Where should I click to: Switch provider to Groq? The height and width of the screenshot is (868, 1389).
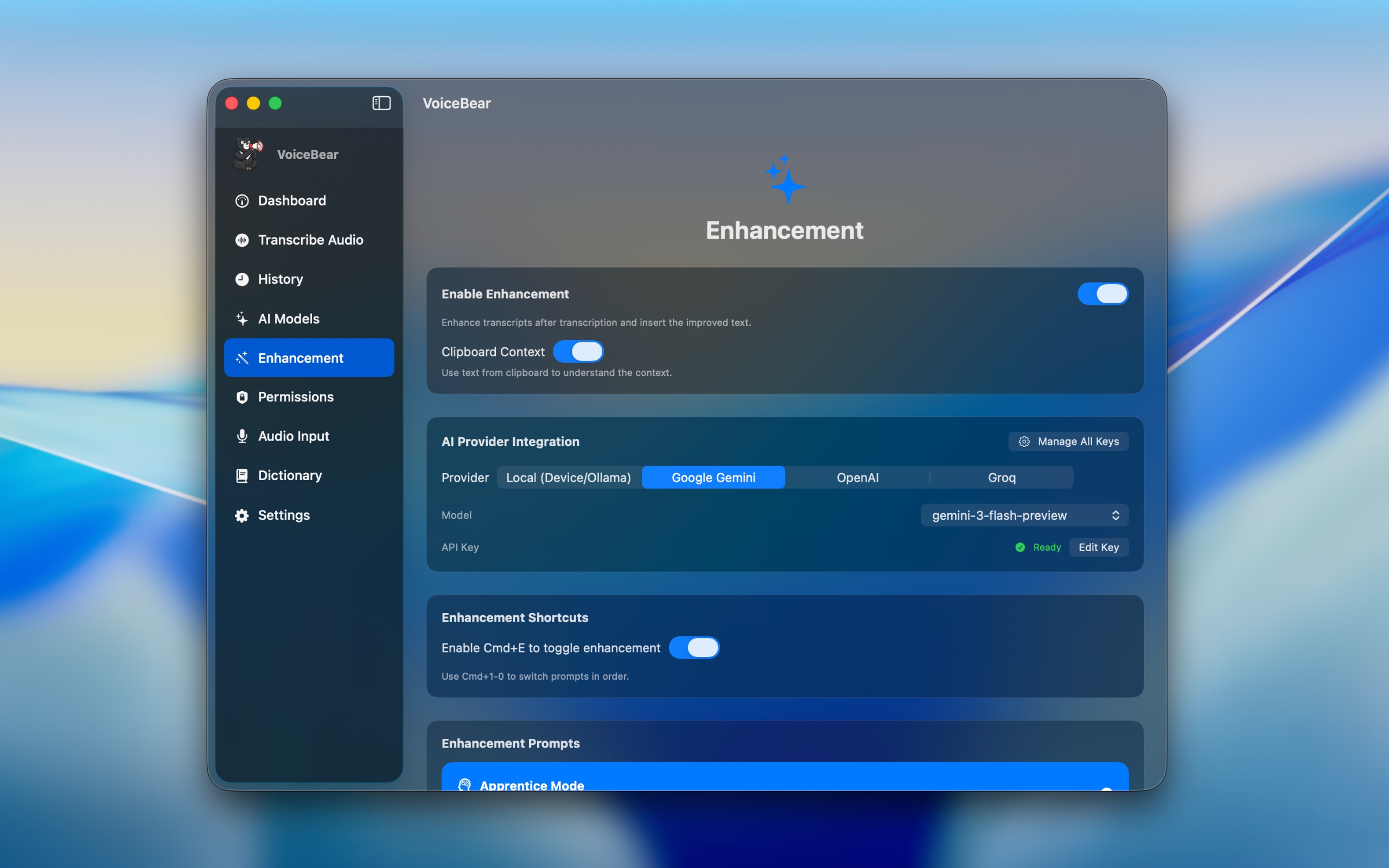1002,477
